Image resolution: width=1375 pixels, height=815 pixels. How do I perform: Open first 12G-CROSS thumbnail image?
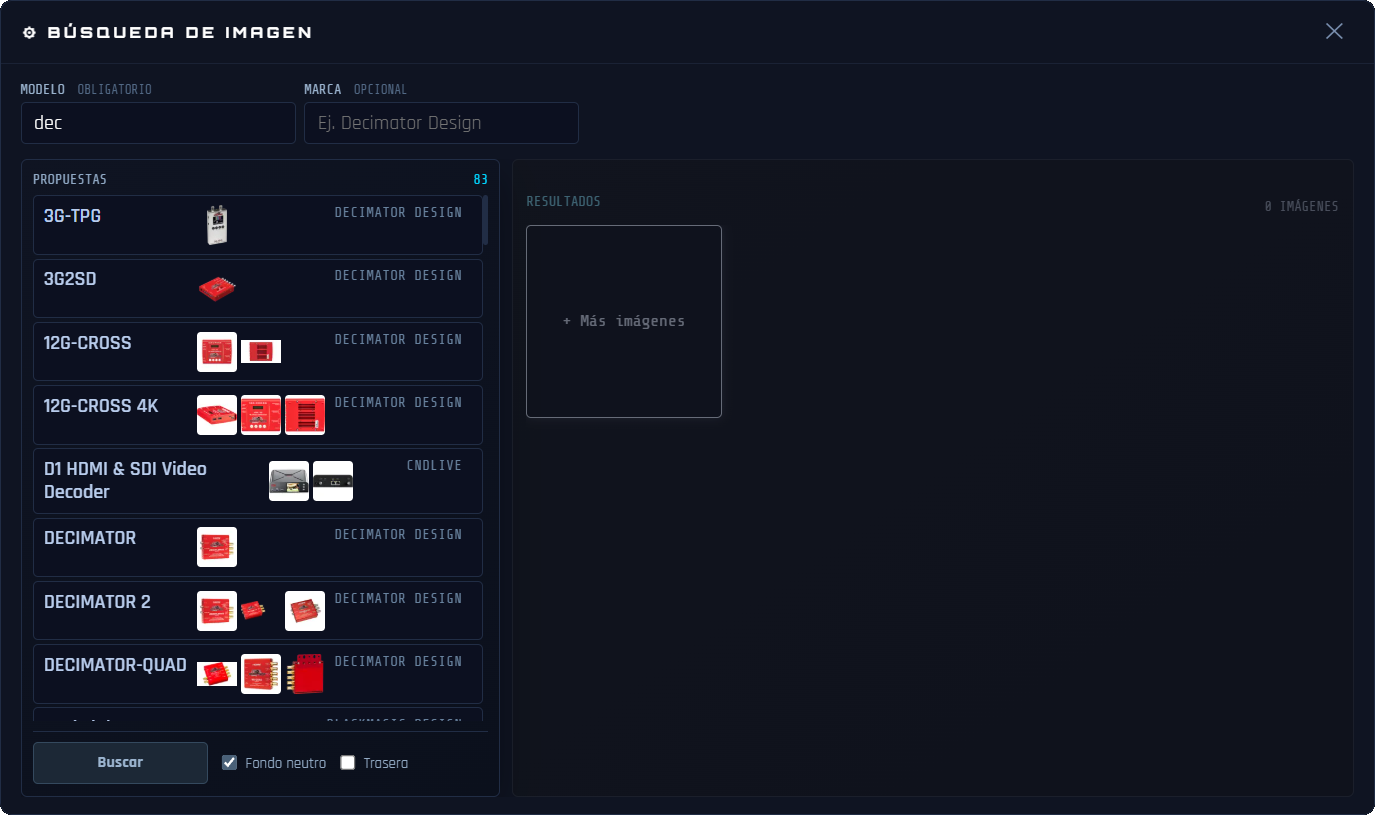coord(217,352)
